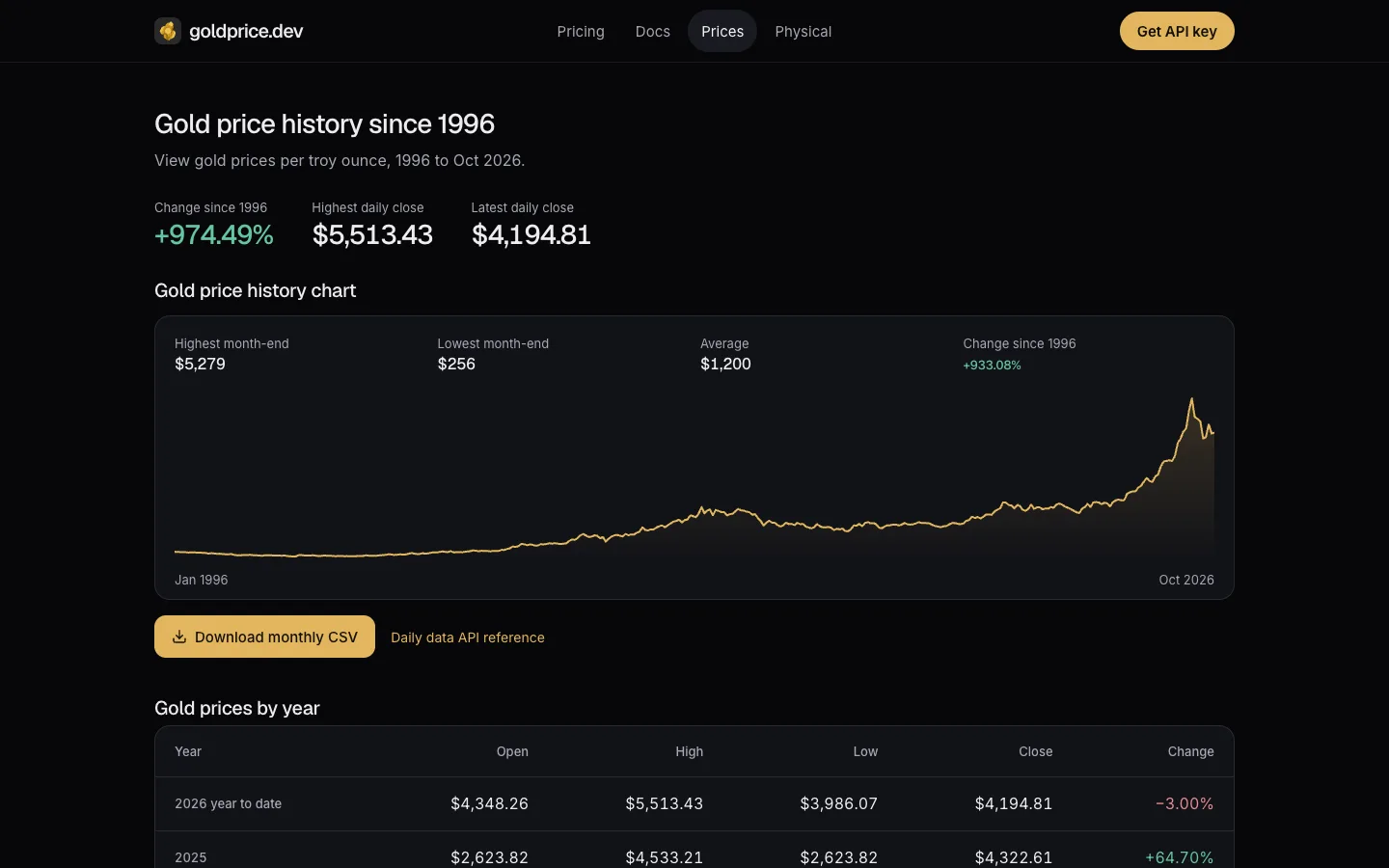The width and height of the screenshot is (1389, 868).
Task: Download monthly CSV of gold prices
Action: tap(264, 637)
